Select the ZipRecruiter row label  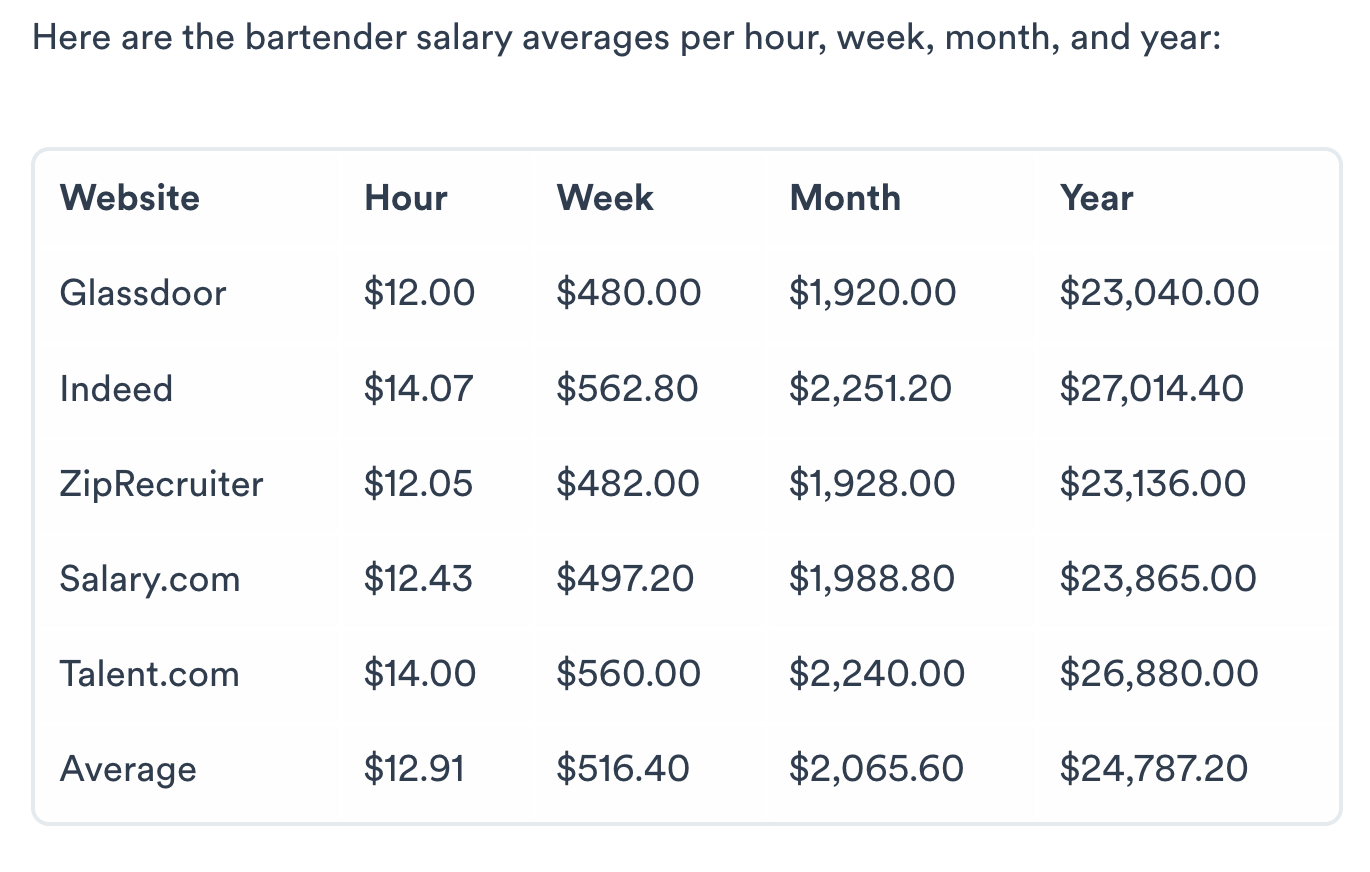pos(162,484)
